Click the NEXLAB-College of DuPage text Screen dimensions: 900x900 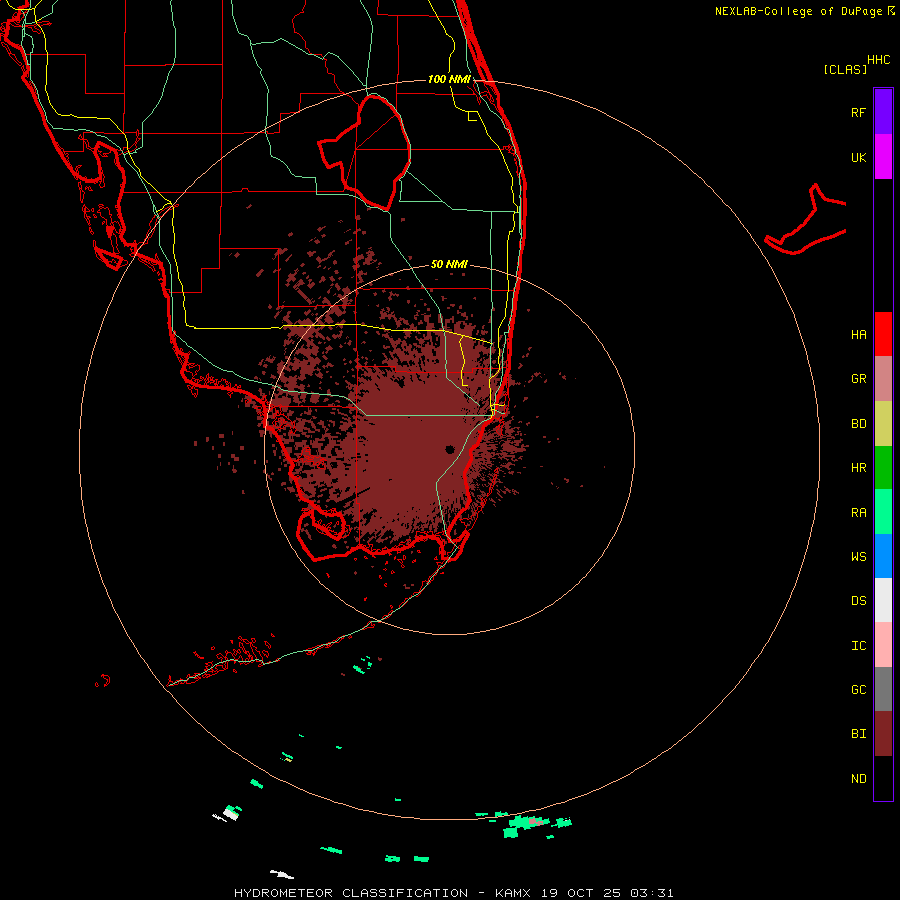(x=800, y=11)
